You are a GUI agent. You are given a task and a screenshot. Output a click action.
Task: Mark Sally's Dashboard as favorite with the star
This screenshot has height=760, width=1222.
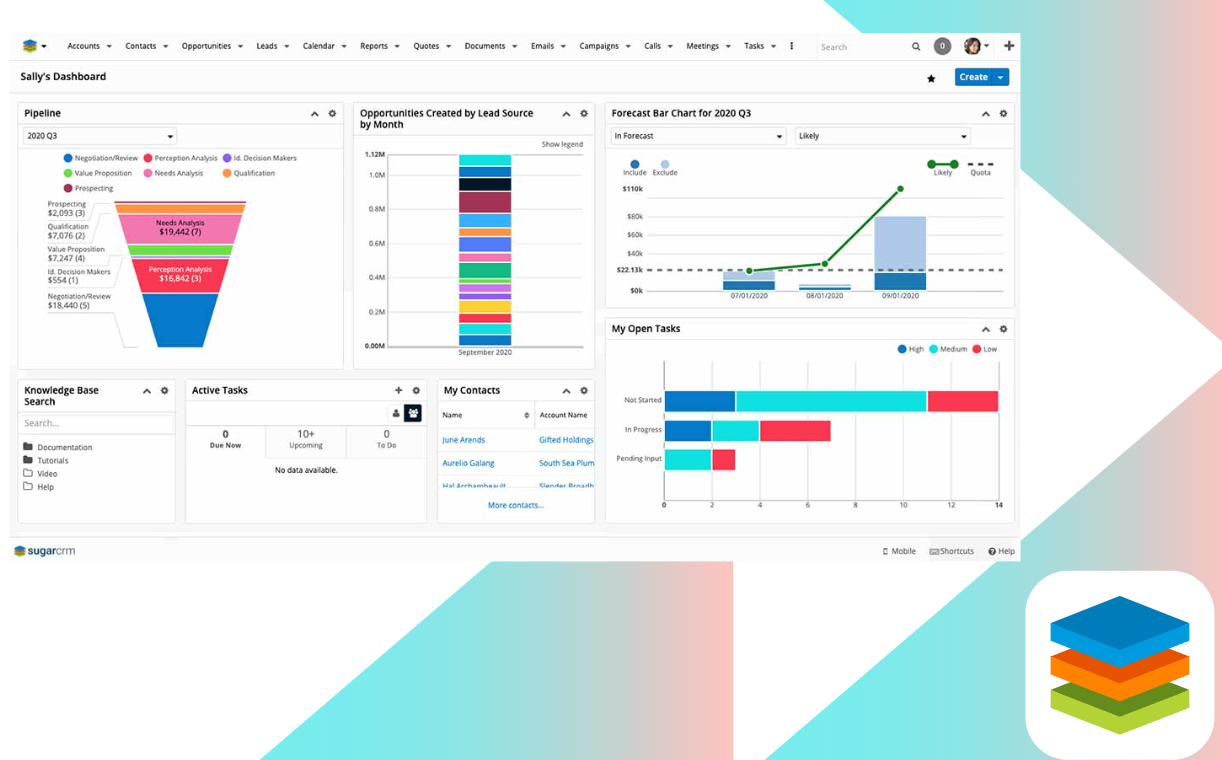point(931,78)
